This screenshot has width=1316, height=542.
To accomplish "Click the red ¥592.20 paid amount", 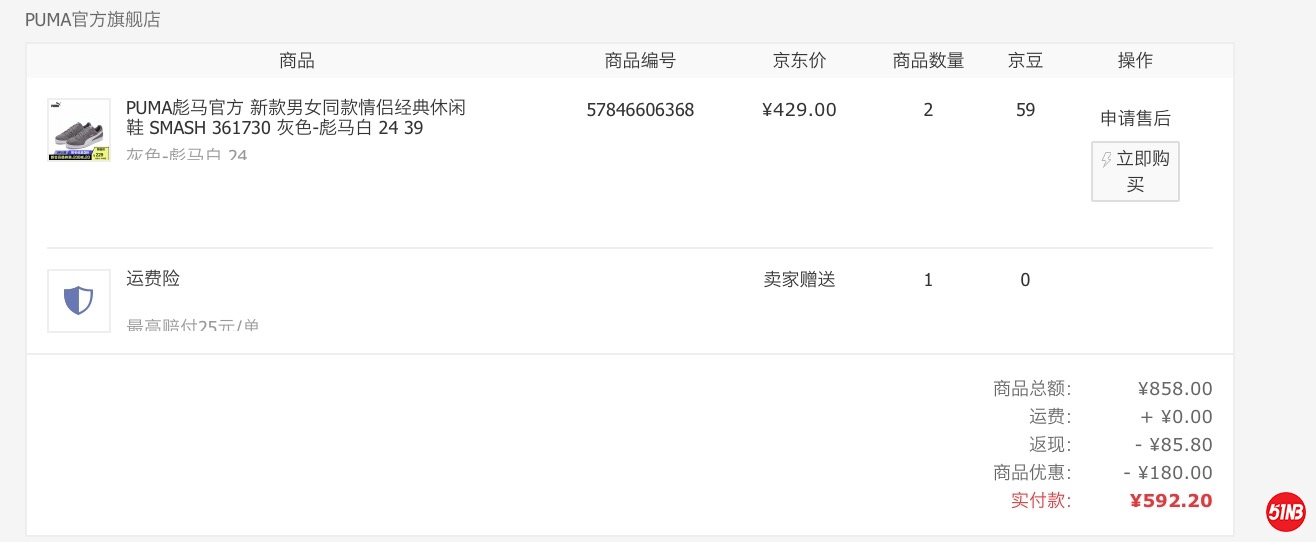I will pos(1171,501).
